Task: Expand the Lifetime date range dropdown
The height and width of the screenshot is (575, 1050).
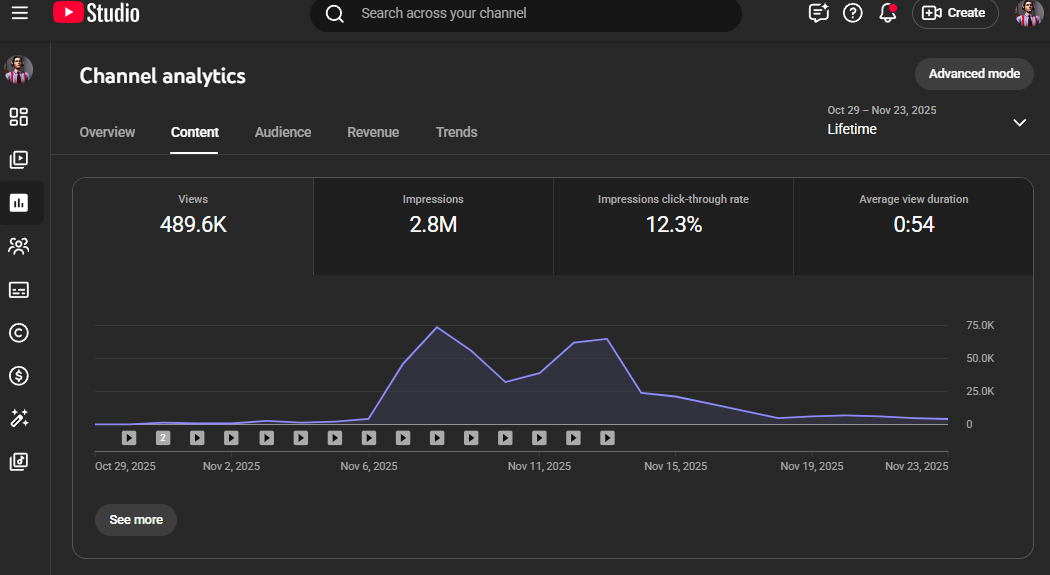Action: [x=1019, y=122]
